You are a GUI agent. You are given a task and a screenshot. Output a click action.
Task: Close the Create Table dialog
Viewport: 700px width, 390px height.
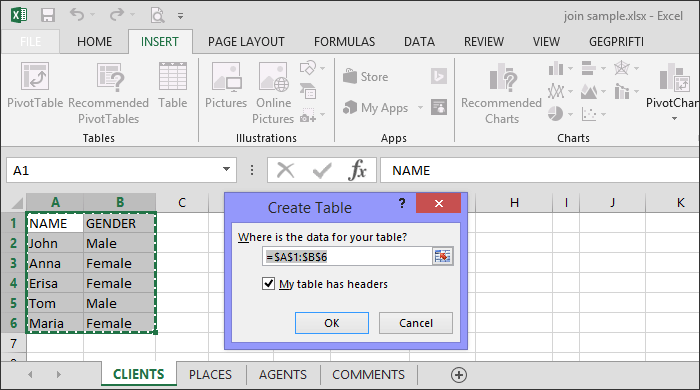pyautogui.click(x=438, y=203)
